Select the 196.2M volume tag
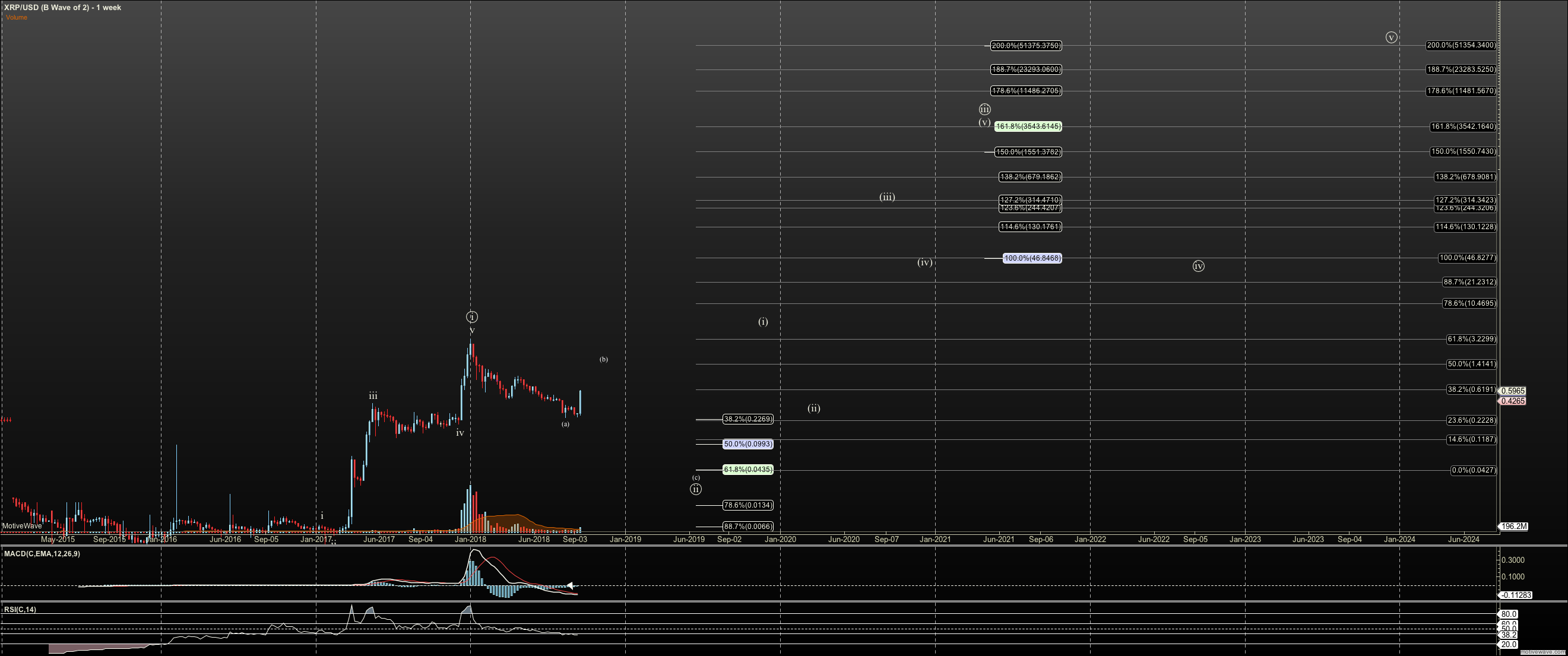Image resolution: width=1568 pixels, height=656 pixels. click(1513, 527)
